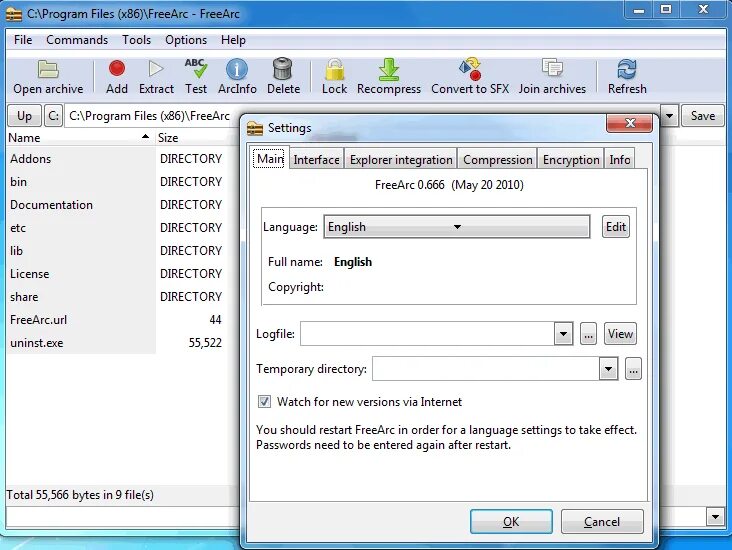This screenshot has width=732, height=550.
Task: Select the uninst.exe file
Action: click(x=116, y=343)
